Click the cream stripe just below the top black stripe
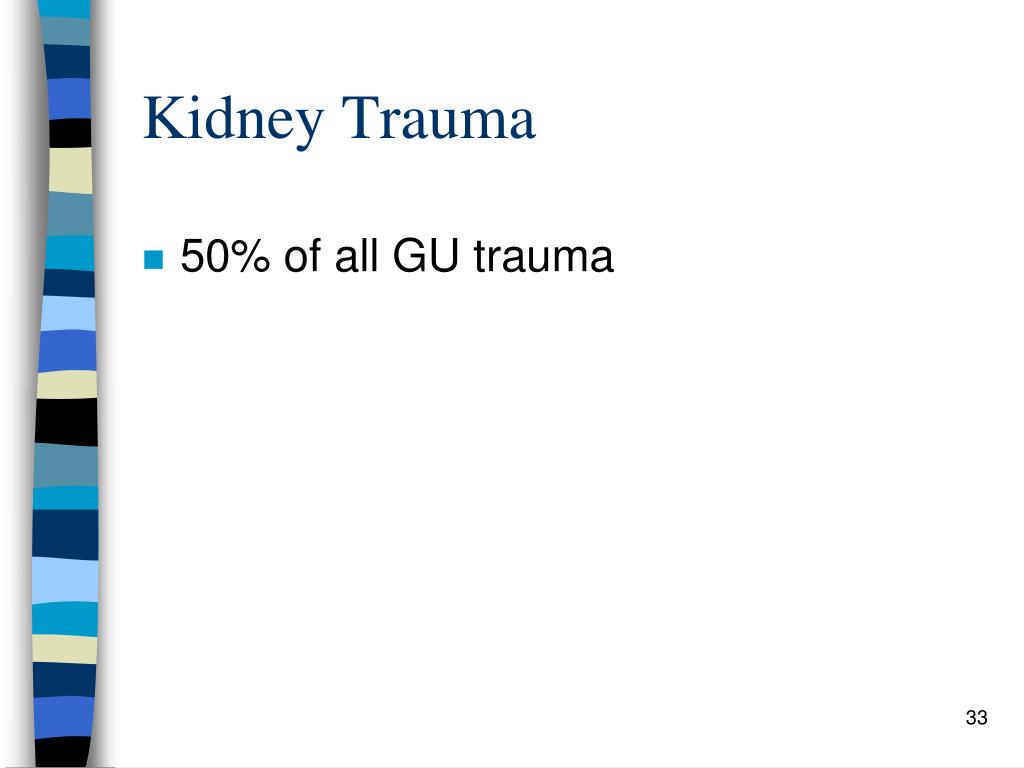Viewport: 1024px width, 768px height. click(x=71, y=170)
